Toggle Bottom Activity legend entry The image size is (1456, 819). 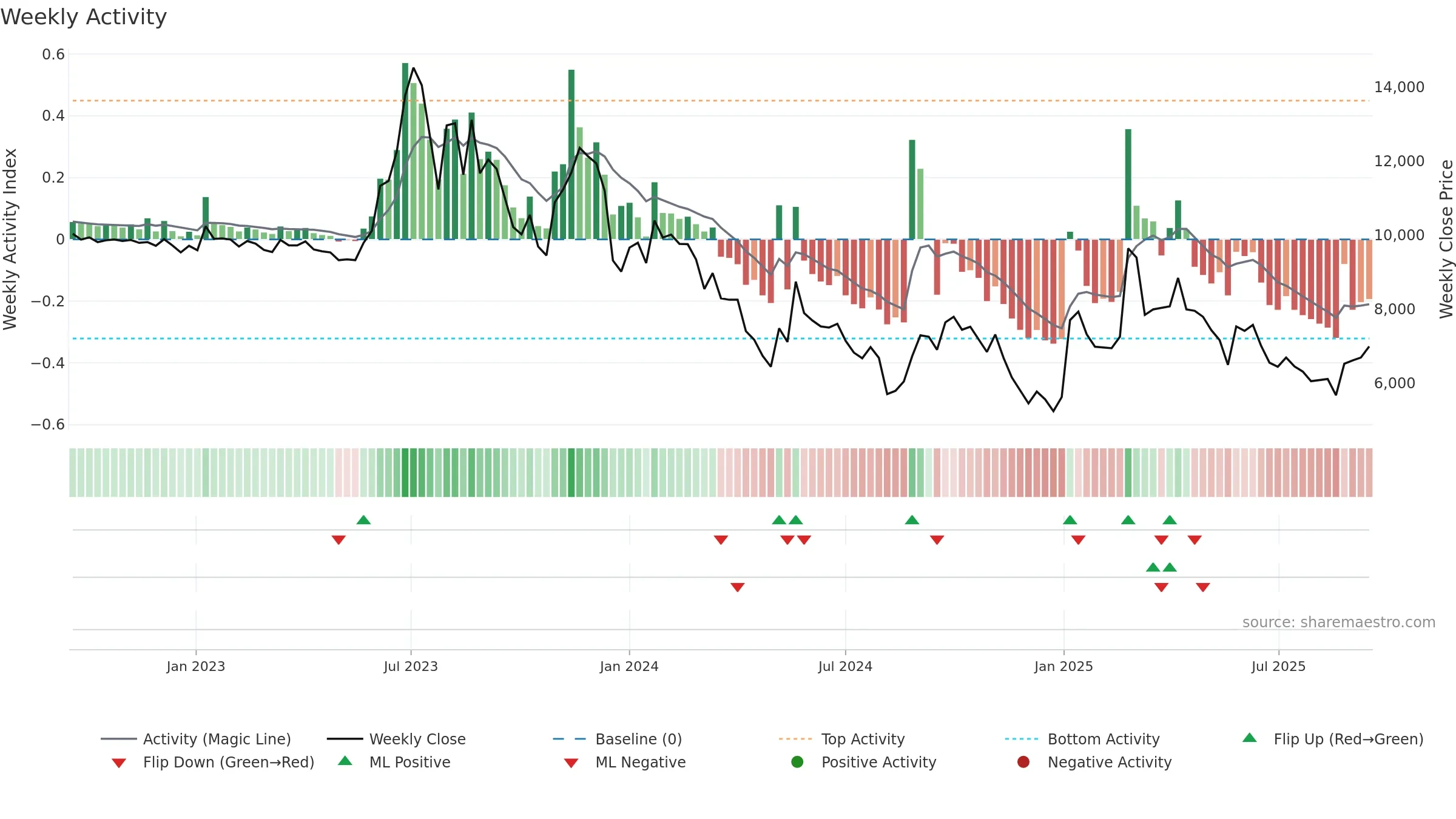tap(1082, 739)
